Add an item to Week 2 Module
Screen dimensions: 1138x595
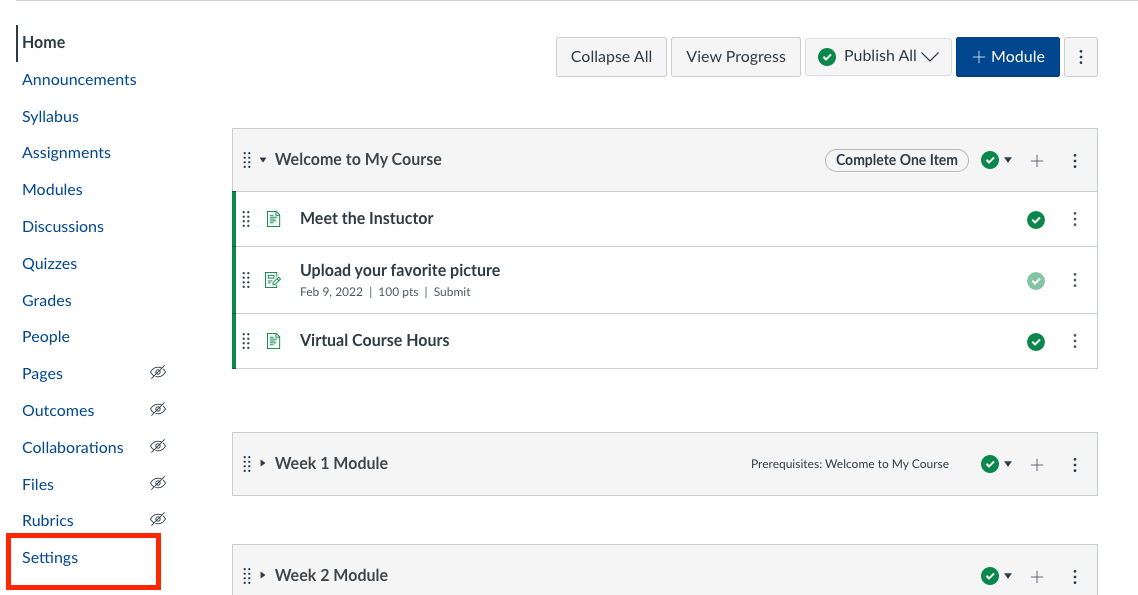click(x=1037, y=575)
